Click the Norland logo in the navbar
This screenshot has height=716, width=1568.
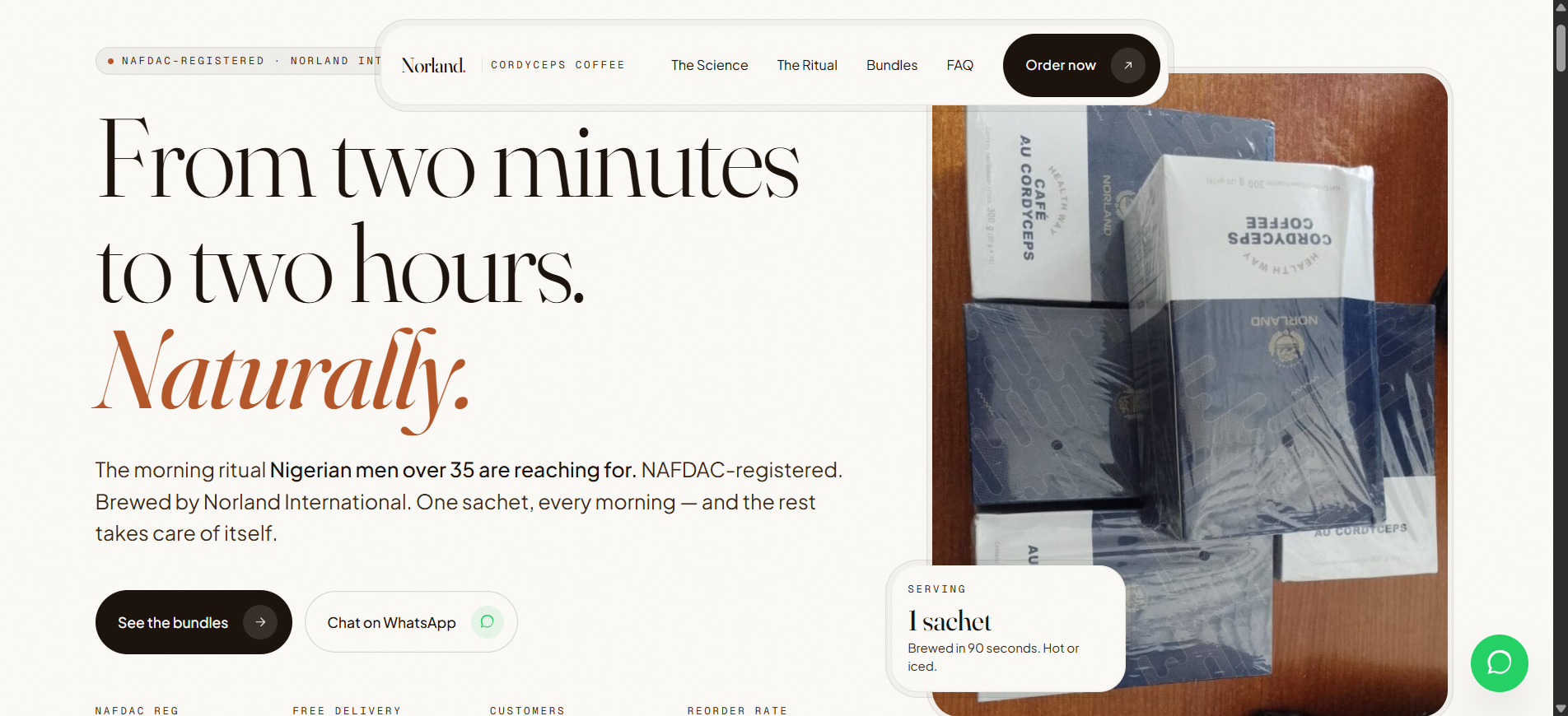[433, 65]
